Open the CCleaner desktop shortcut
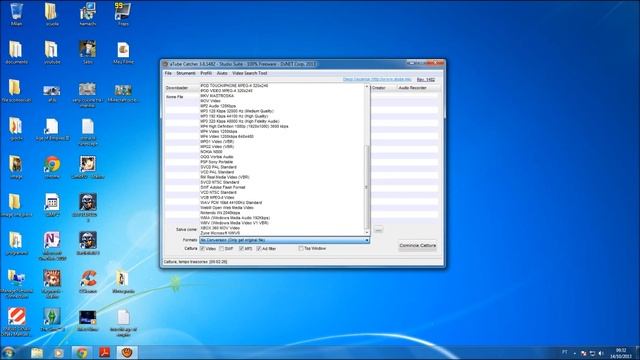Image resolution: width=640 pixels, height=360 pixels. coord(88,282)
